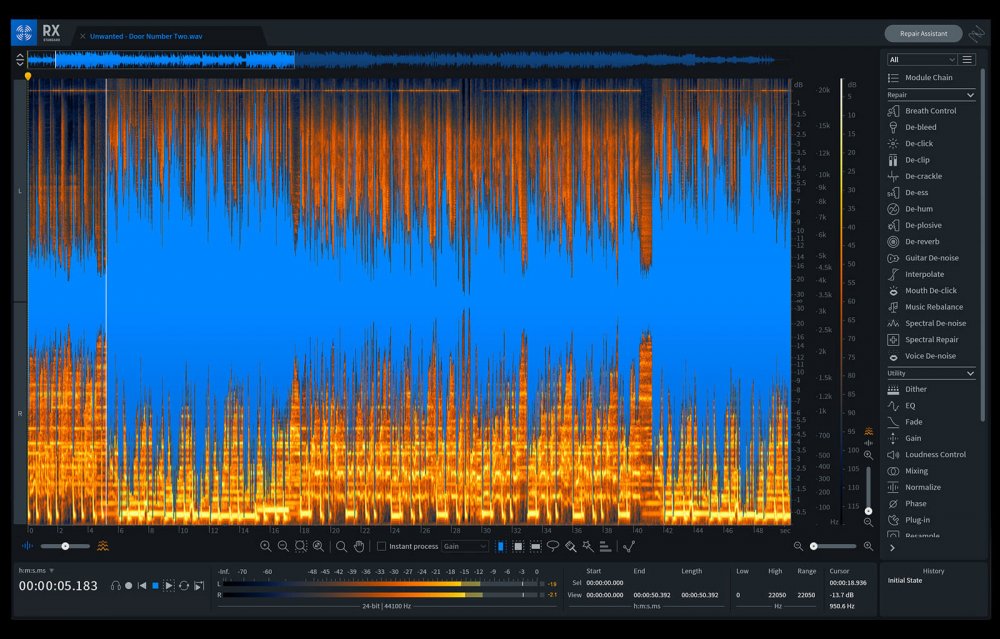This screenshot has width=1000, height=639.
Task: Open the Plug-in utility
Action: coord(909,520)
